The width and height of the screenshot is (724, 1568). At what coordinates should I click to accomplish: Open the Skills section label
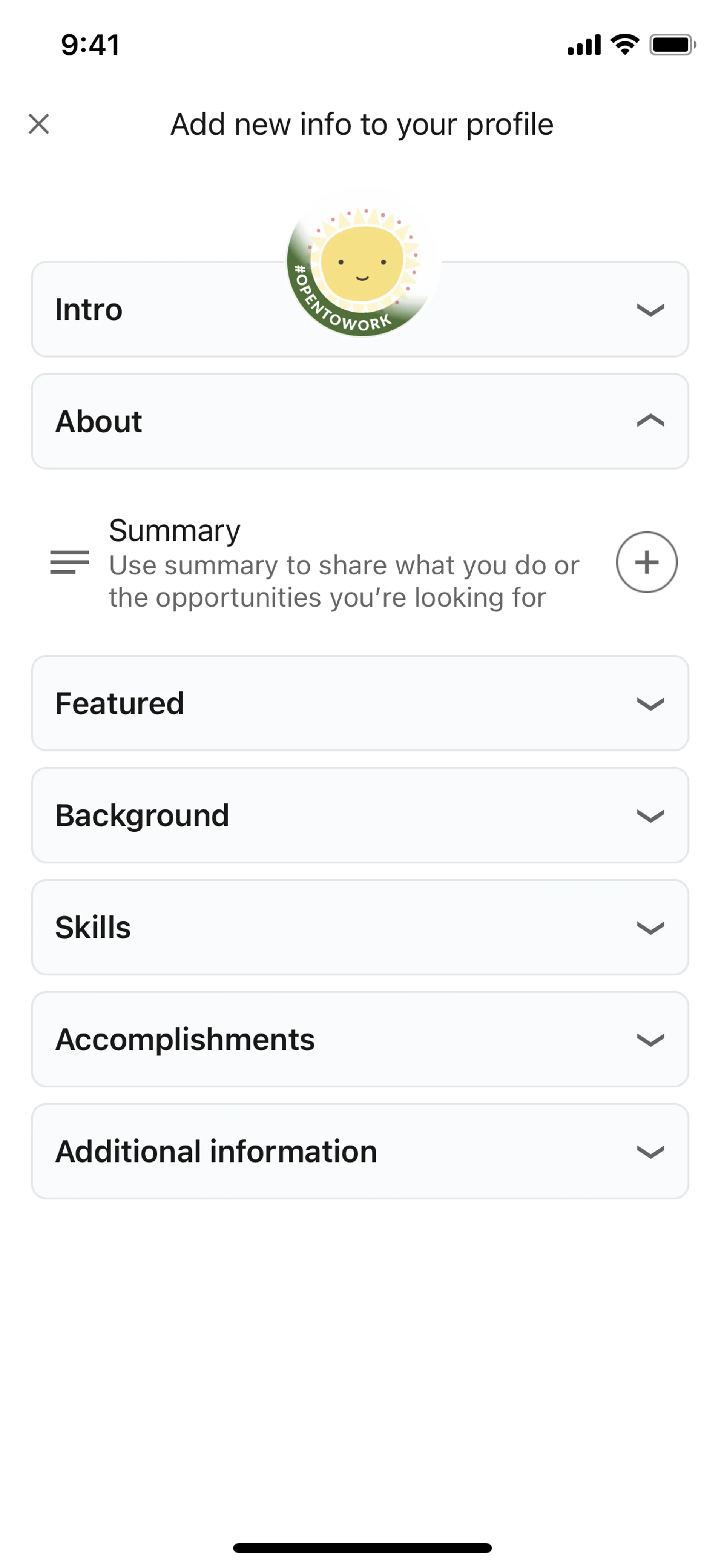[x=93, y=928]
